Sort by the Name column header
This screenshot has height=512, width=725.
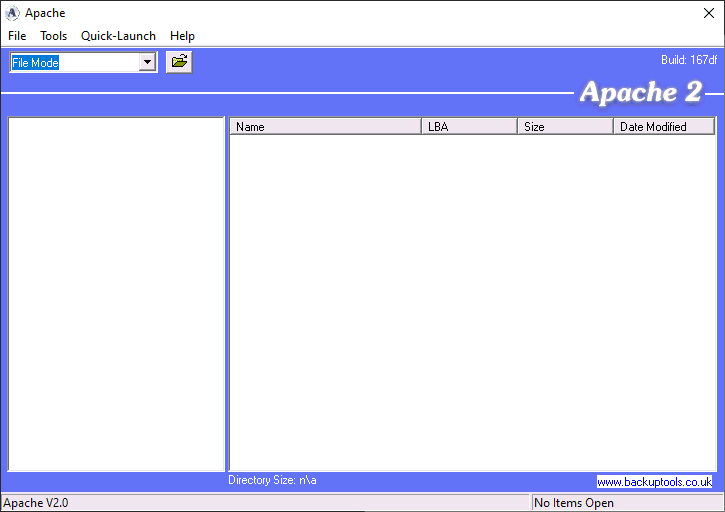tap(325, 127)
